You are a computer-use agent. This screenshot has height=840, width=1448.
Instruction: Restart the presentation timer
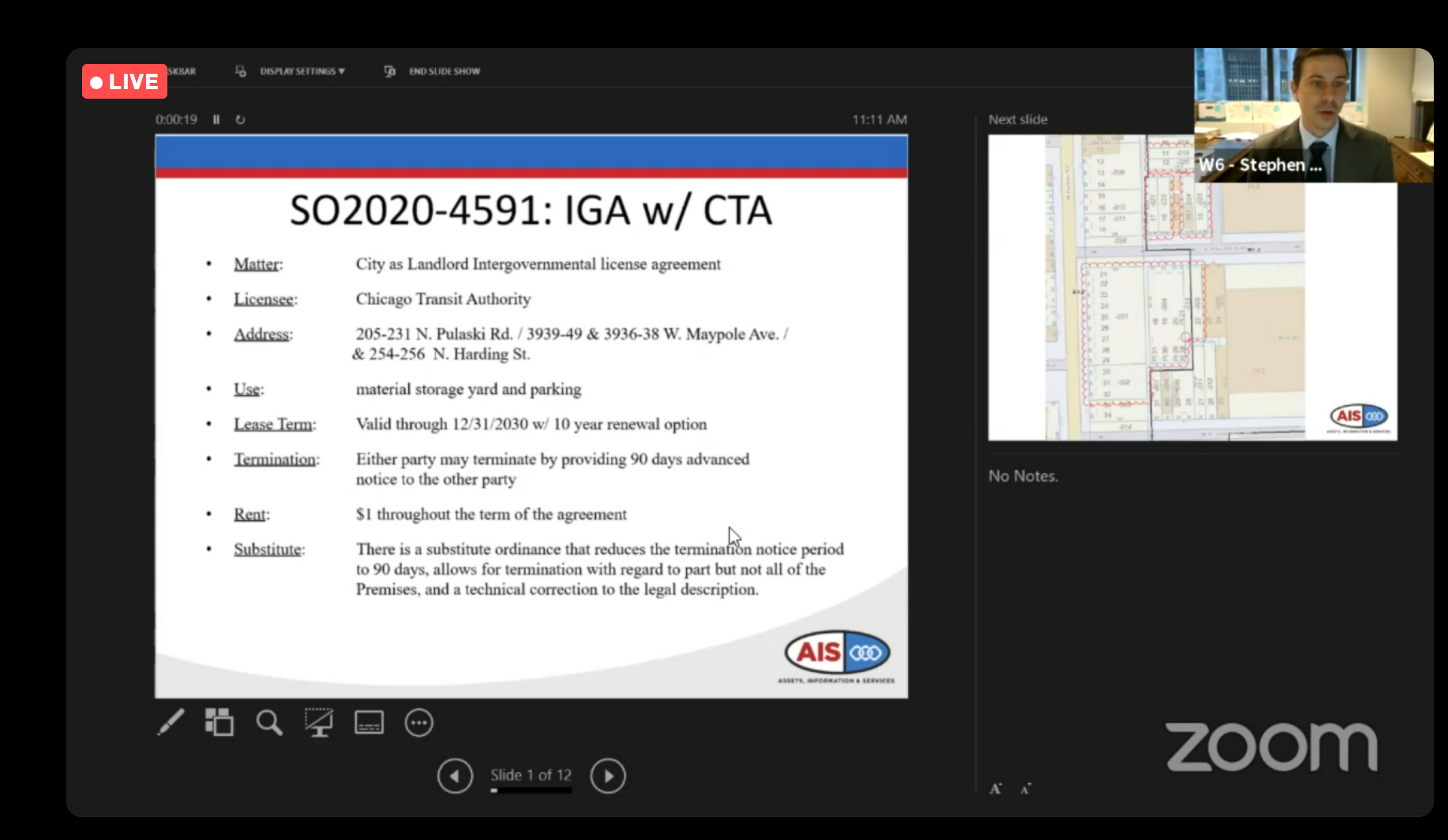tap(241, 119)
